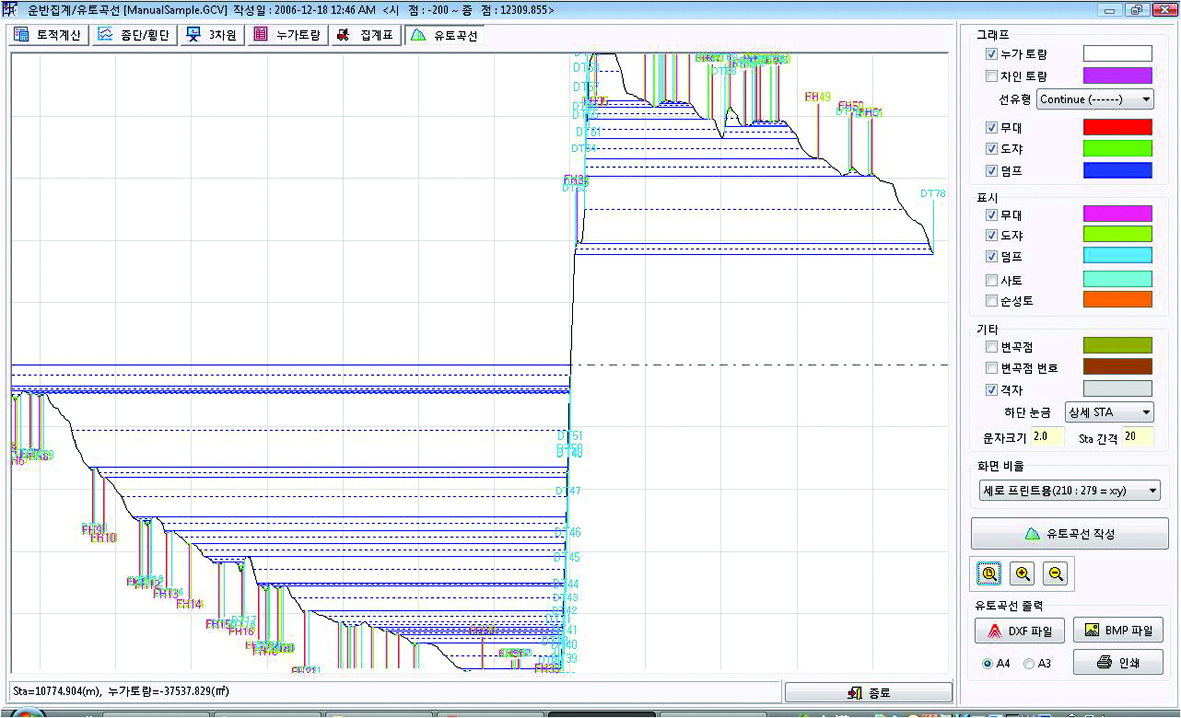Save image via BMP 파일 button
Image resolution: width=1181 pixels, height=718 pixels.
tap(1118, 631)
